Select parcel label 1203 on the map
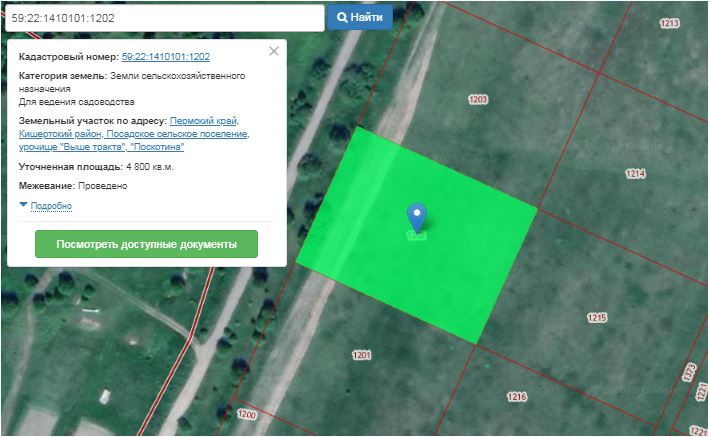 pos(478,99)
